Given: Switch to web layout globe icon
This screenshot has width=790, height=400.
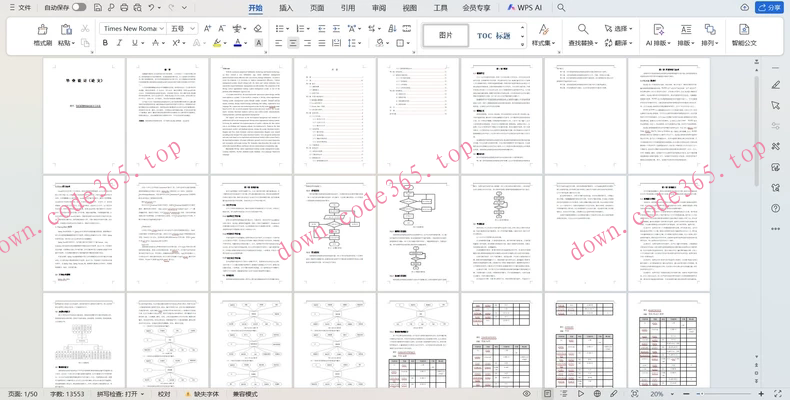Looking at the screenshot, I should coord(597,394).
